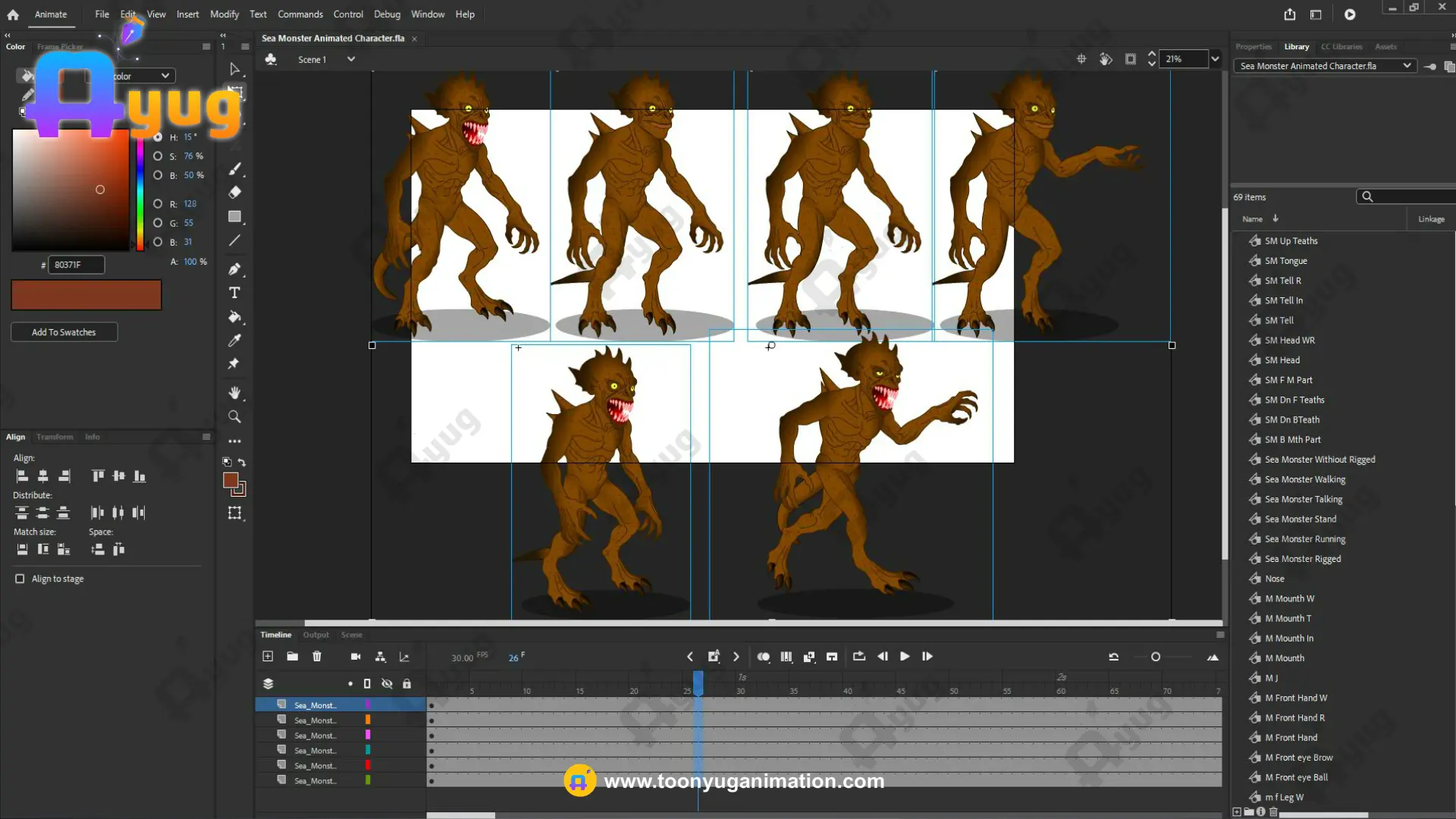Click the brown color preview swatch
1456x819 pixels.
(86, 295)
